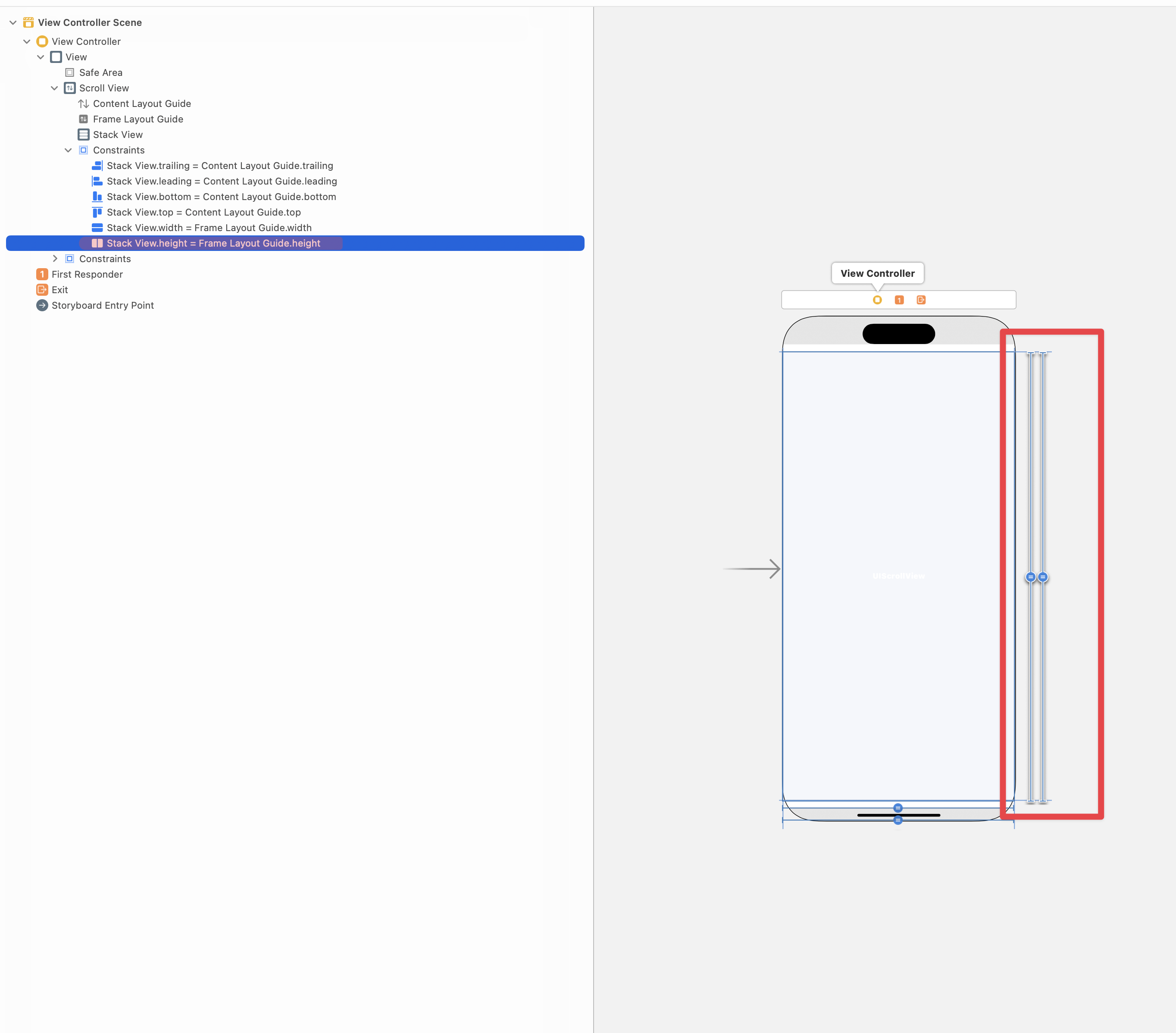The width and height of the screenshot is (1176, 1033).
Task: Select Content Layout Guide item
Action: [x=141, y=103]
